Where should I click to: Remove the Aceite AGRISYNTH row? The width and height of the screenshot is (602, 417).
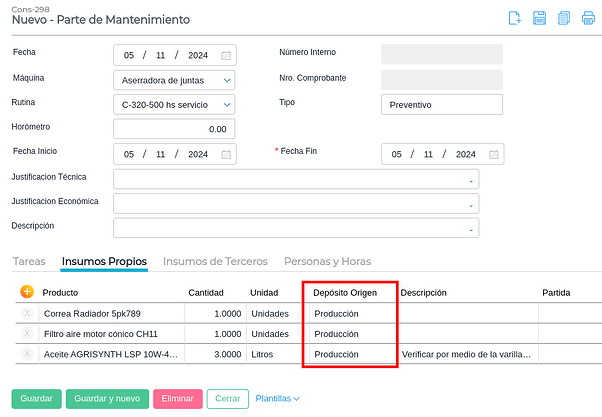tap(27, 353)
